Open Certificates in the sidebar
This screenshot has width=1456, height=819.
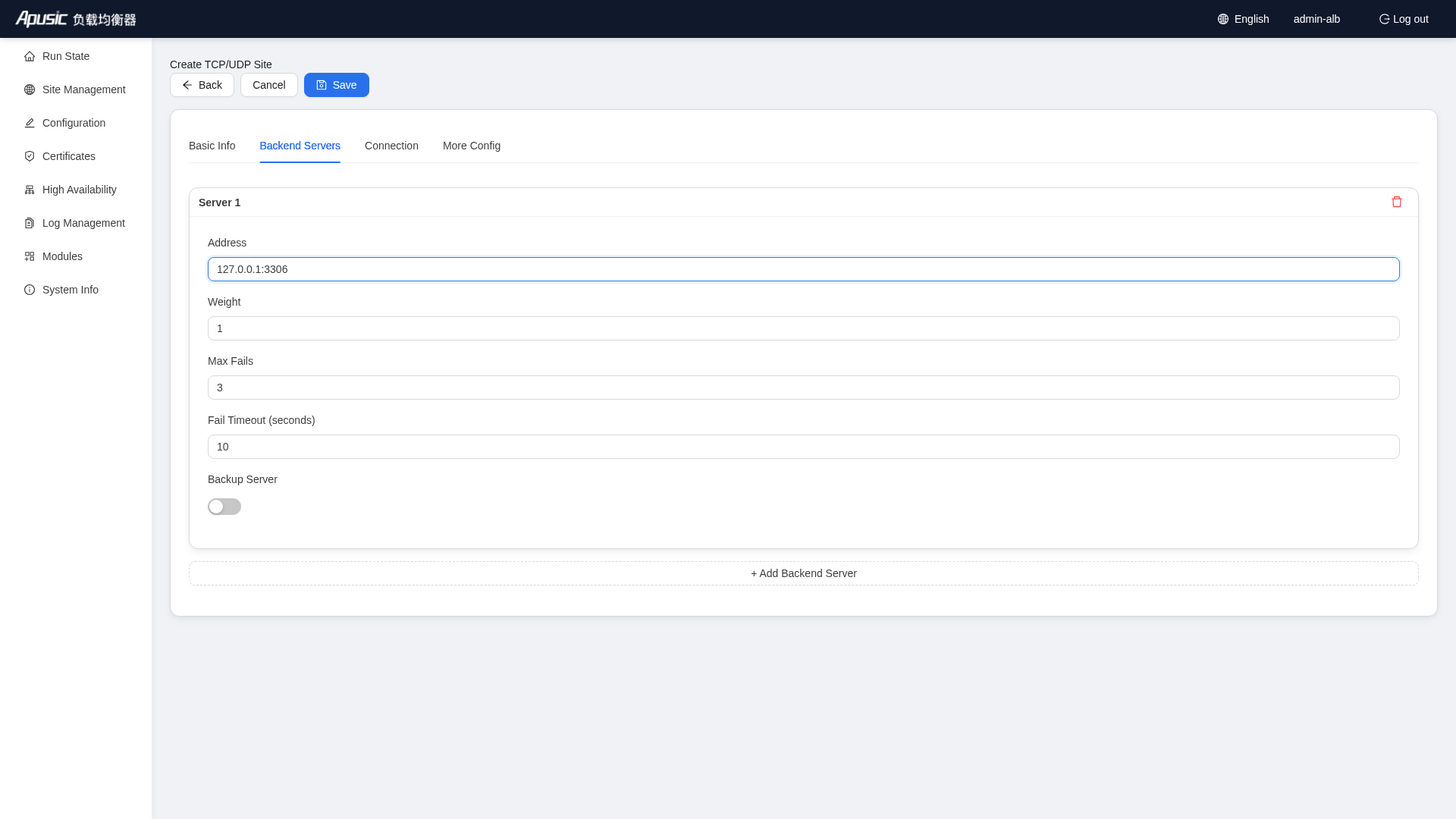(x=76, y=156)
